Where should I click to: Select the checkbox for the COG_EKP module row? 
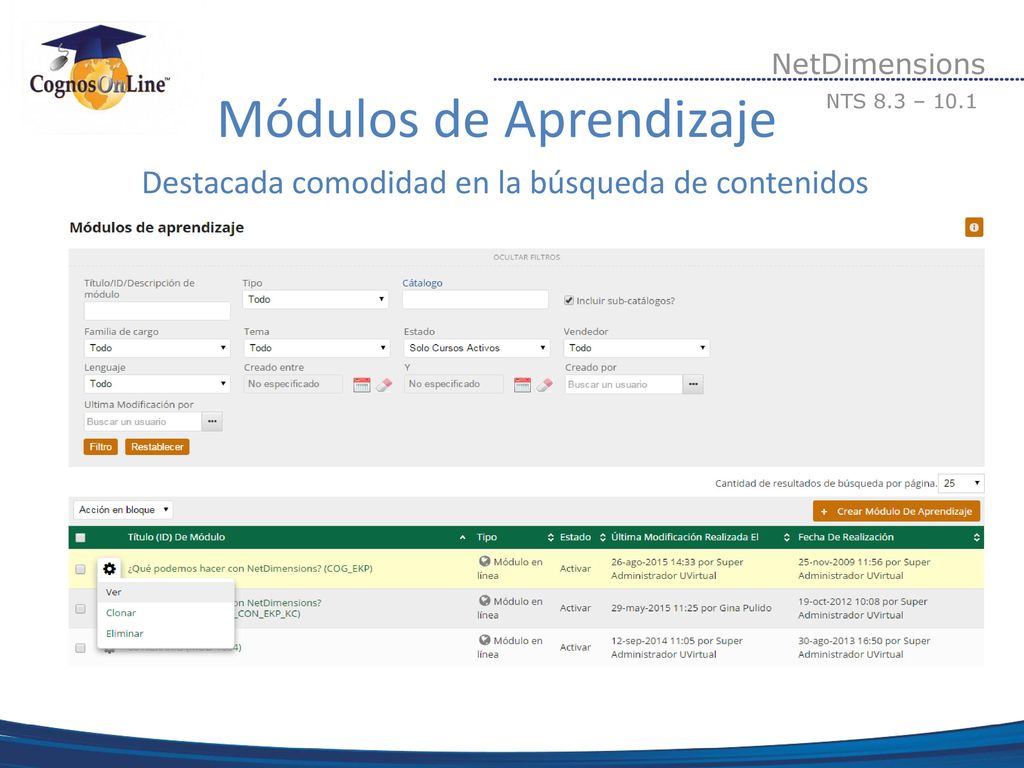(x=80, y=569)
